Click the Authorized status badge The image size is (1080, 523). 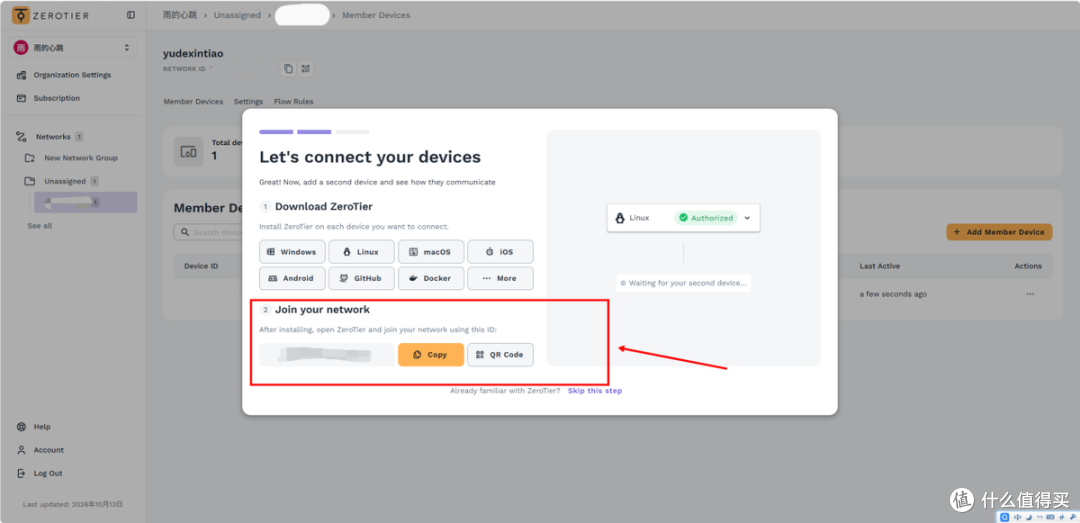[705, 218]
